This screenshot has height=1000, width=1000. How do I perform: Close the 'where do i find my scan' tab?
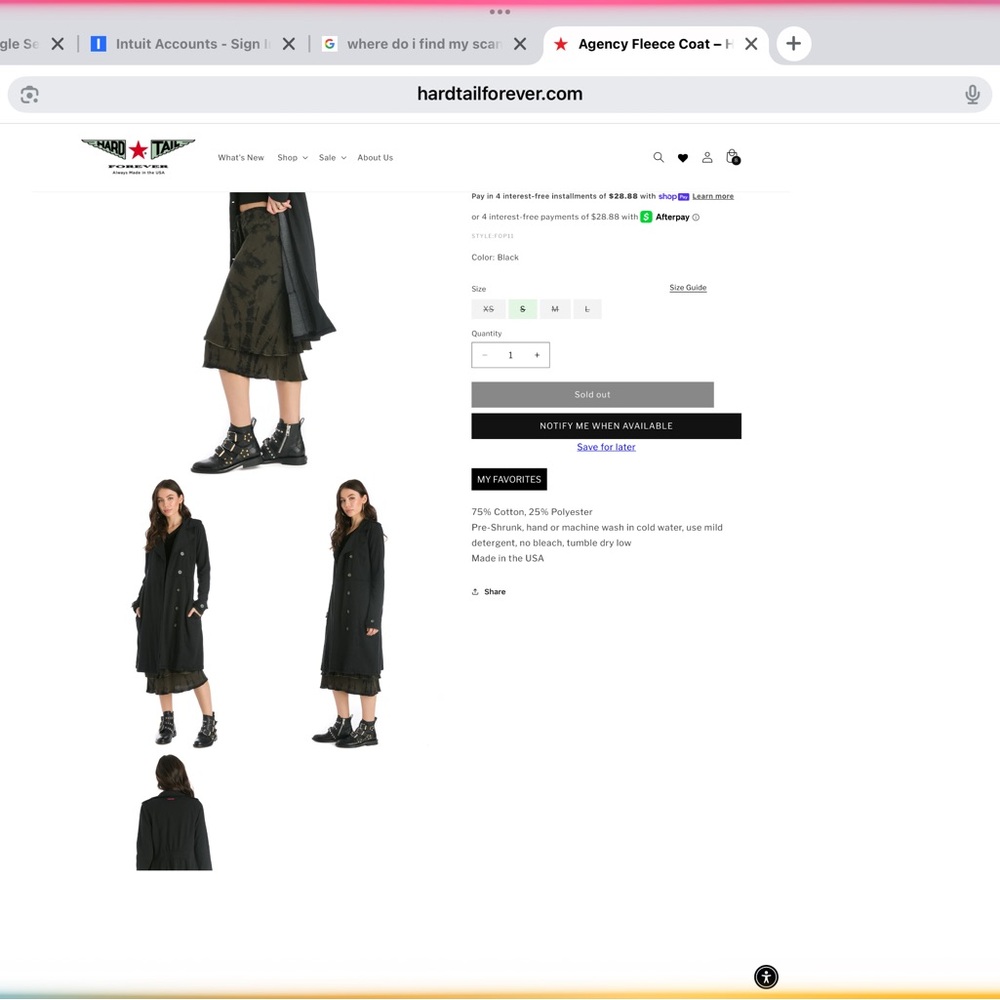tap(520, 43)
